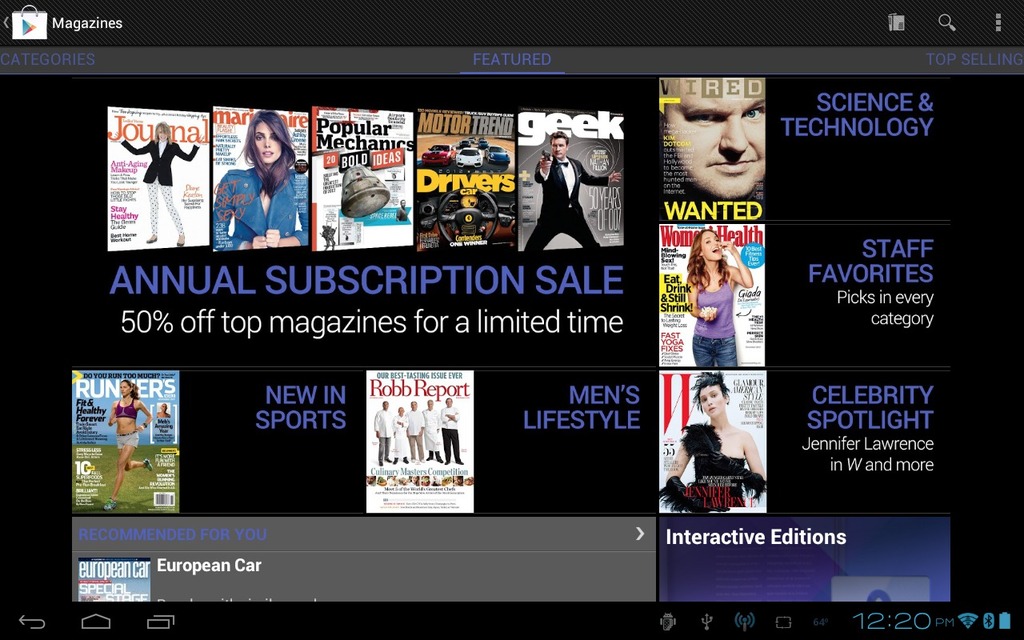Open the Motor Trend magazine cover

466,178
